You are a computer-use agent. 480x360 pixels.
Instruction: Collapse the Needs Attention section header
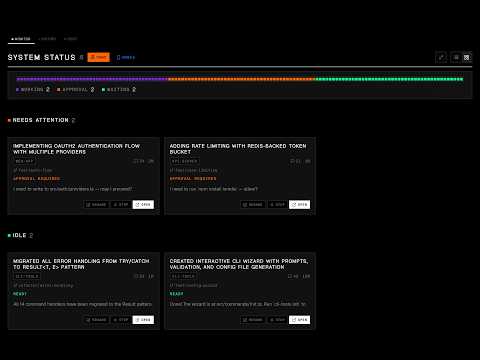tap(42, 120)
